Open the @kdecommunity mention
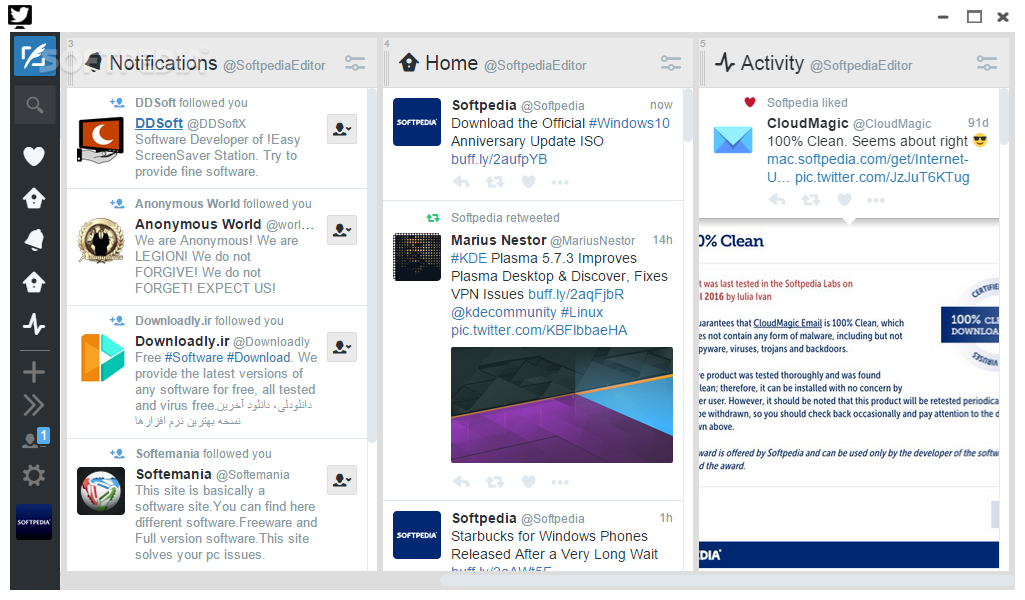1025x600 pixels. 503,312
